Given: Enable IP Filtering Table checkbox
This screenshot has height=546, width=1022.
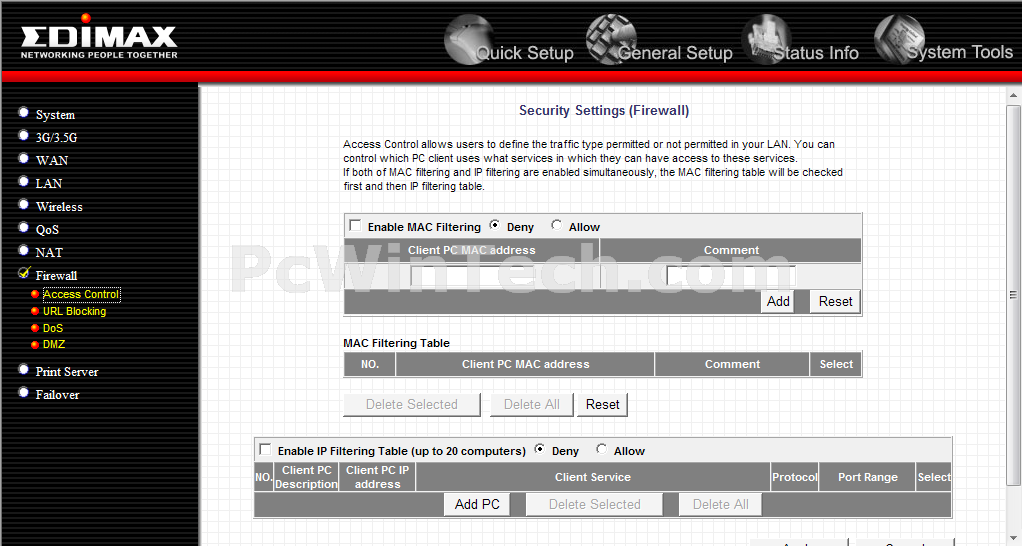Looking at the screenshot, I should [265, 449].
